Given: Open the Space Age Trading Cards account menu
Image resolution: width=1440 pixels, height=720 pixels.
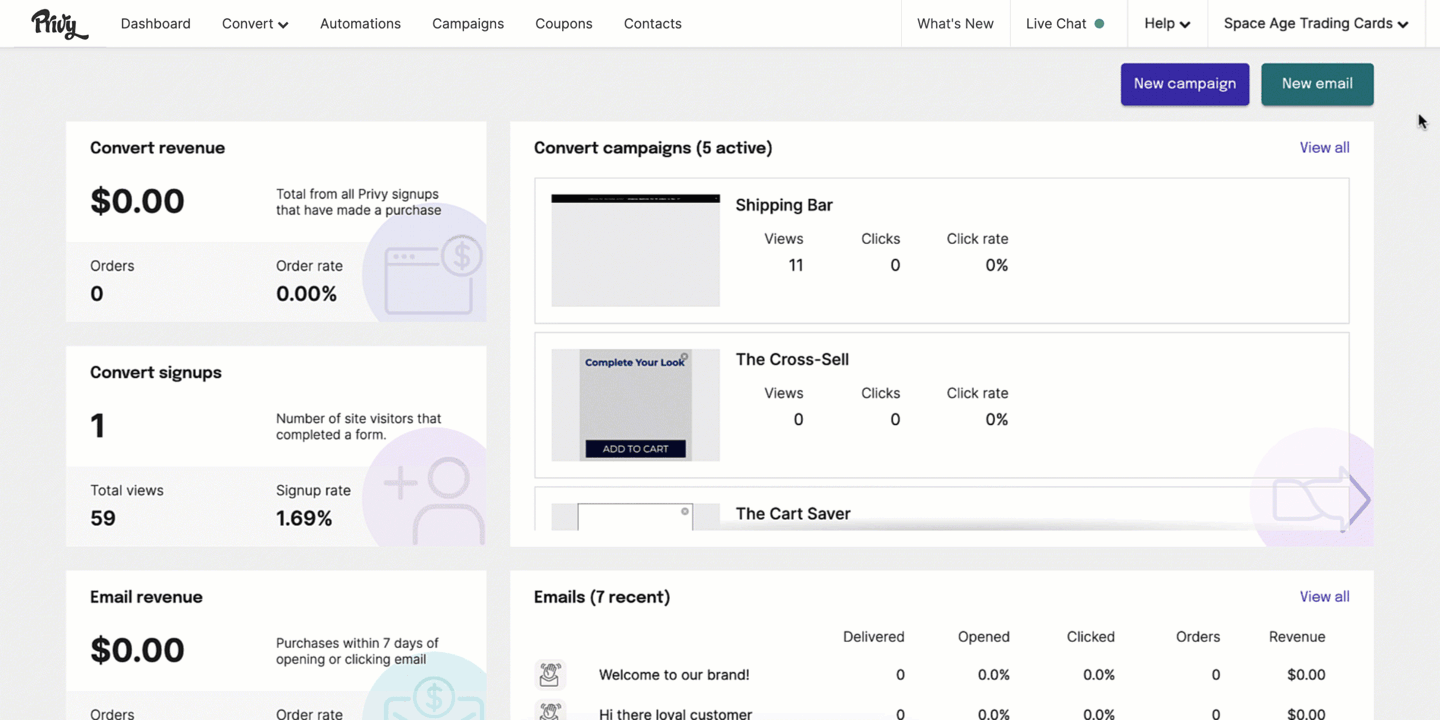Looking at the screenshot, I should (x=1315, y=24).
